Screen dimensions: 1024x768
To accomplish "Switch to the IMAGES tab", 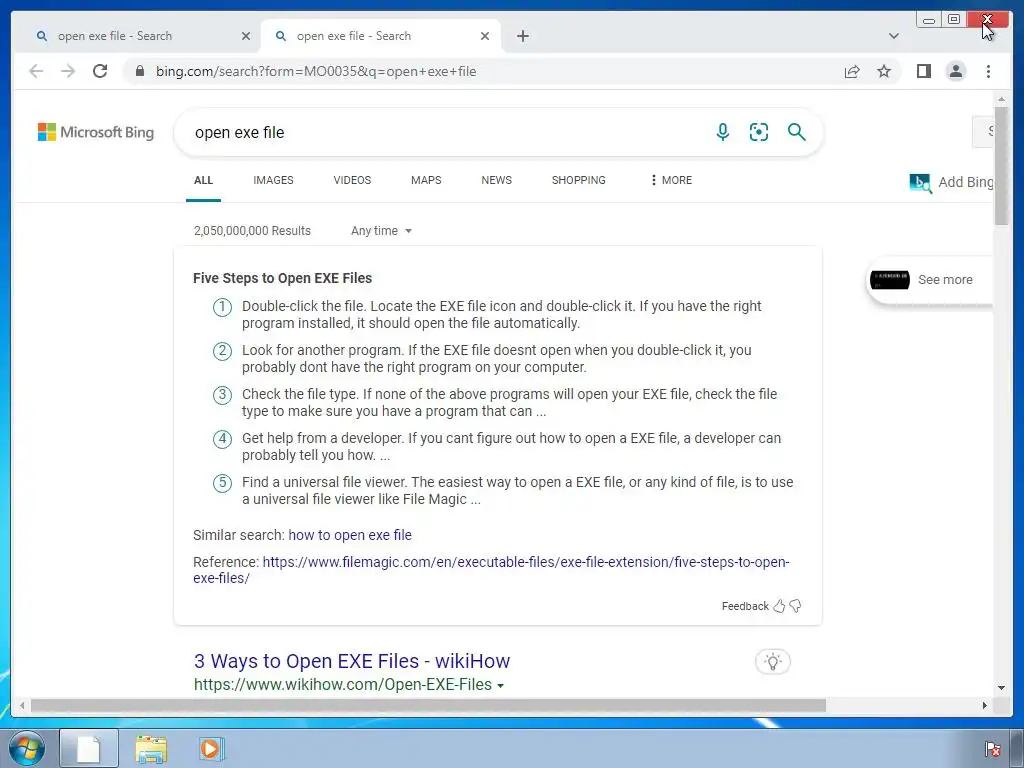I will tap(273, 180).
